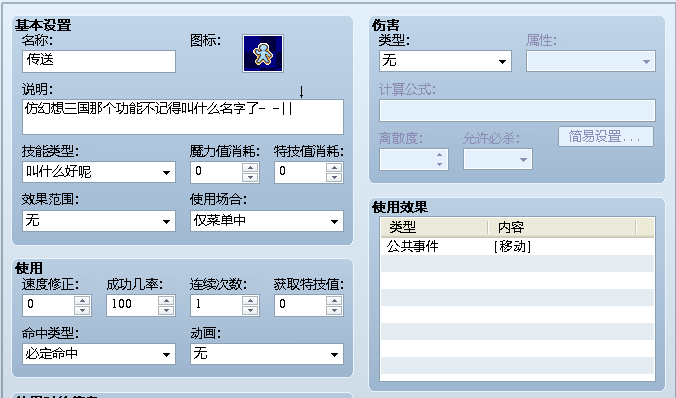676x398 pixels.
Task: Open the 命中类型 dropdown showing 必定命中
Action: coord(99,354)
